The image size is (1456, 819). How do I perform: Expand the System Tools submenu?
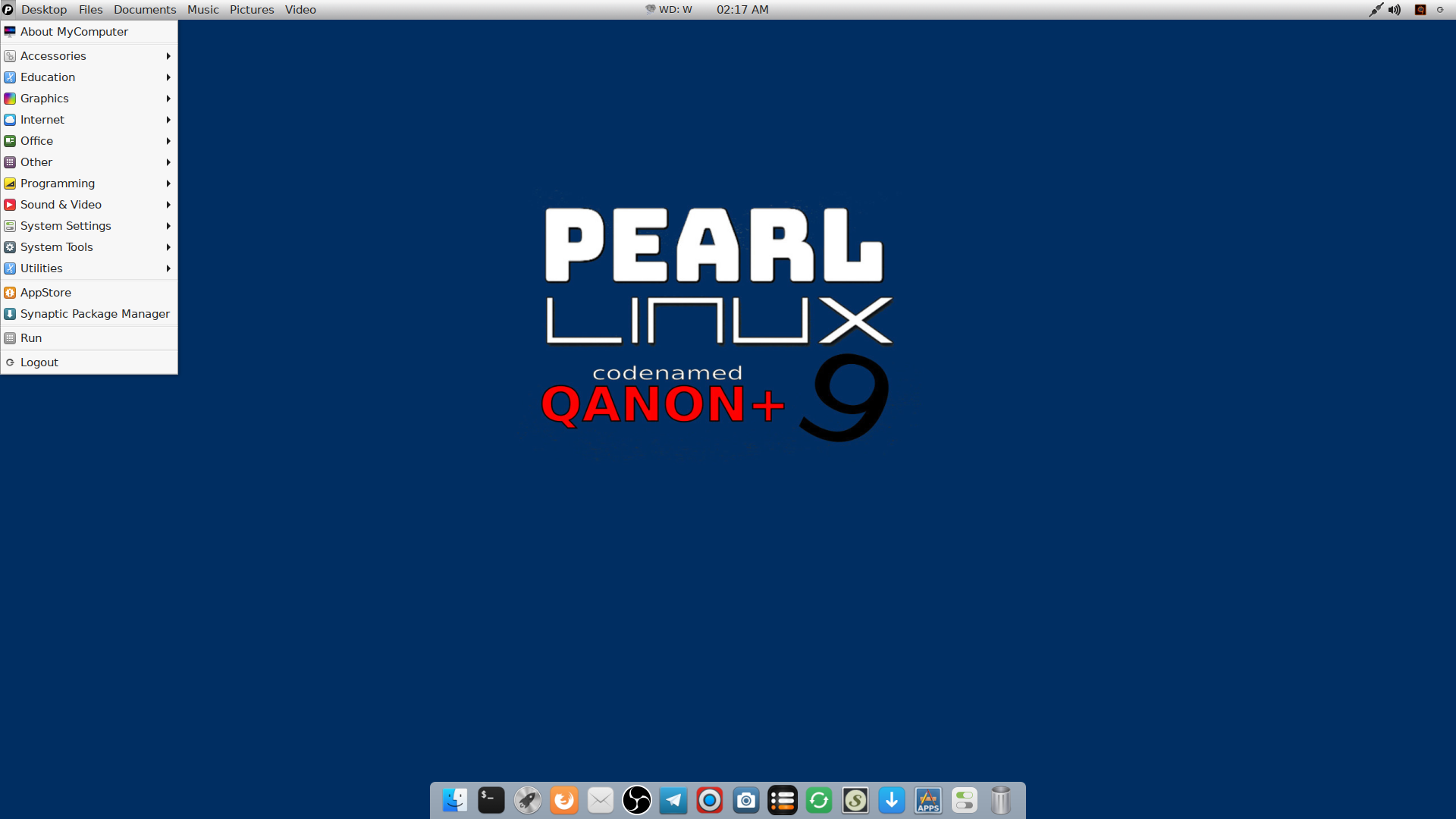tap(89, 247)
